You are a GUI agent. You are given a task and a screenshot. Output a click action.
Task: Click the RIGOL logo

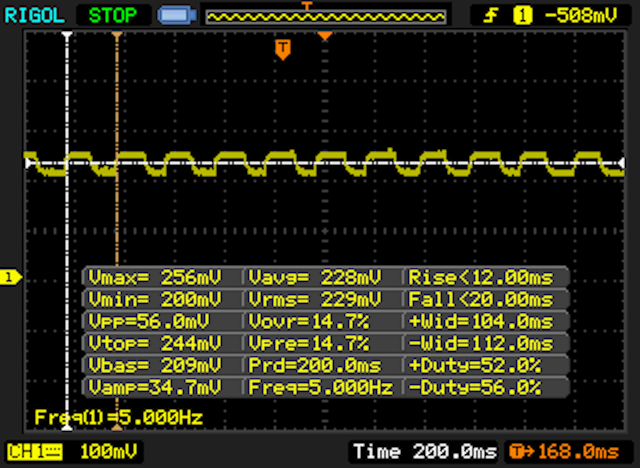(34, 16)
